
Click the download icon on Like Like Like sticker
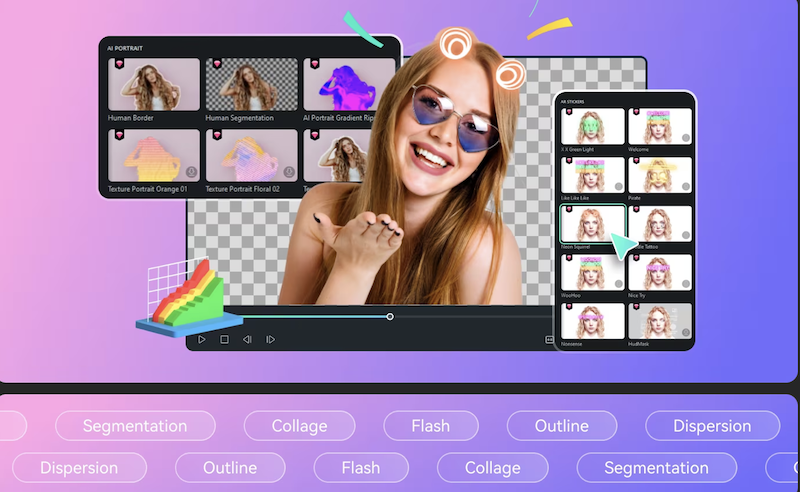(x=618, y=187)
